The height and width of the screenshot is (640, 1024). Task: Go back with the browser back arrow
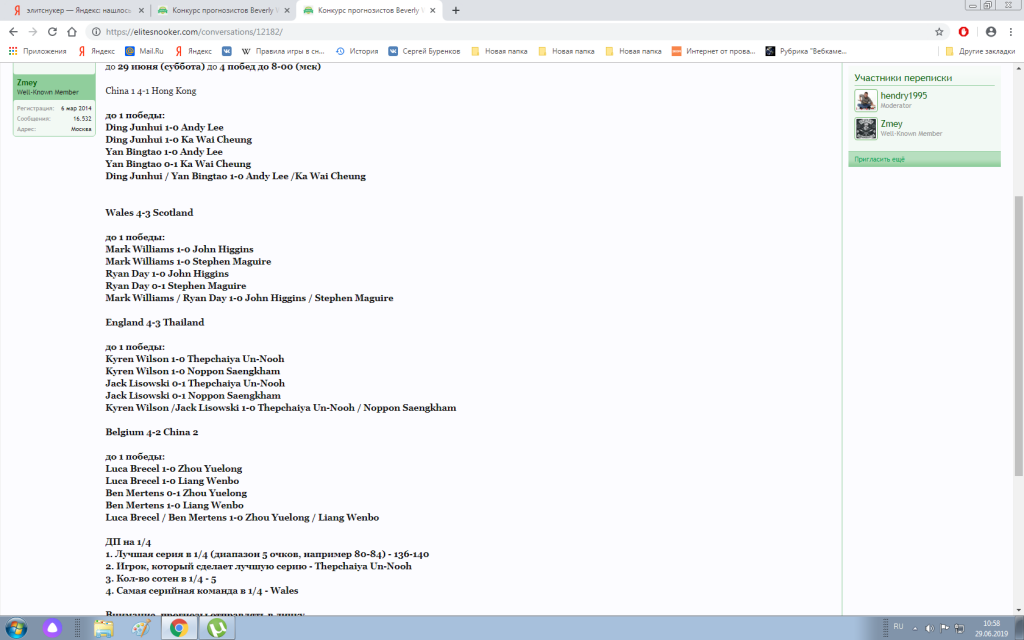(13, 31)
